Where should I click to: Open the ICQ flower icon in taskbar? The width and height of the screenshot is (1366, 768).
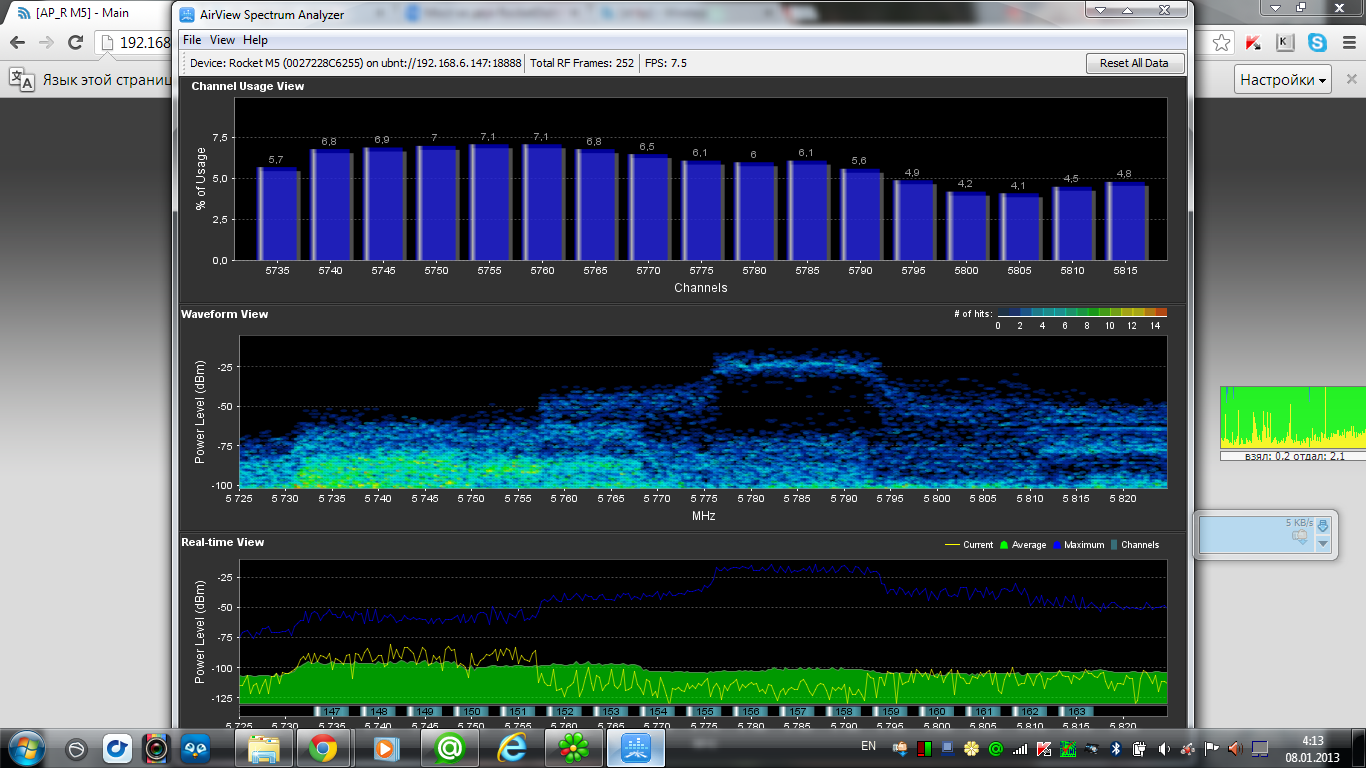(x=574, y=747)
